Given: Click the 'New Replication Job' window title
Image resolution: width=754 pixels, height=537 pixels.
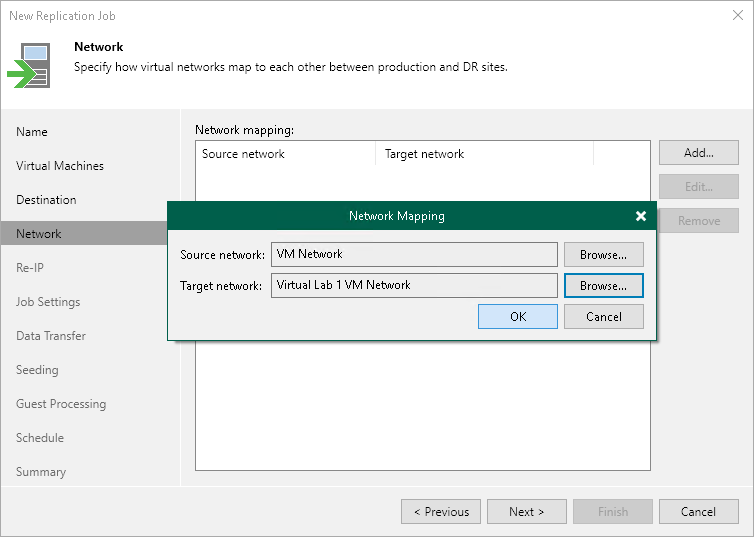Looking at the screenshot, I should [x=63, y=16].
